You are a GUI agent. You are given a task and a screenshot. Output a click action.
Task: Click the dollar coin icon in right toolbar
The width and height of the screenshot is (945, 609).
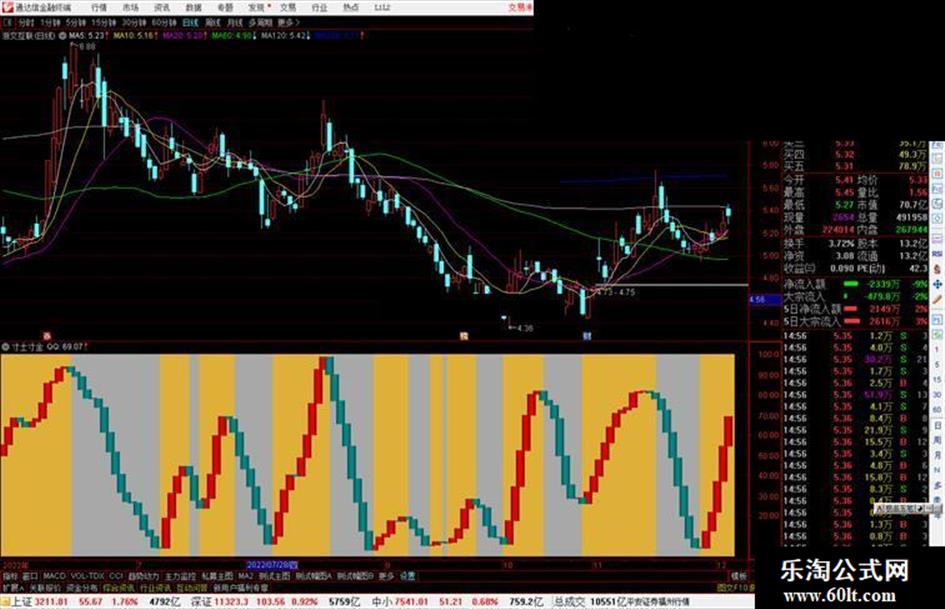(937, 269)
